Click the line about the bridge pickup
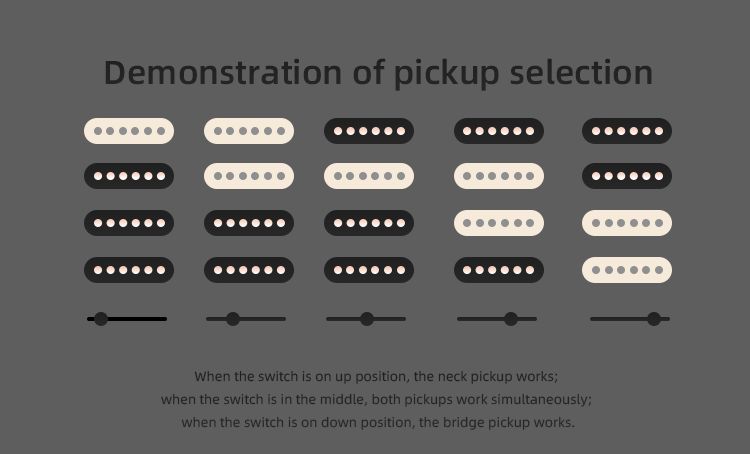Viewport: 750px width, 454px height. point(377,422)
